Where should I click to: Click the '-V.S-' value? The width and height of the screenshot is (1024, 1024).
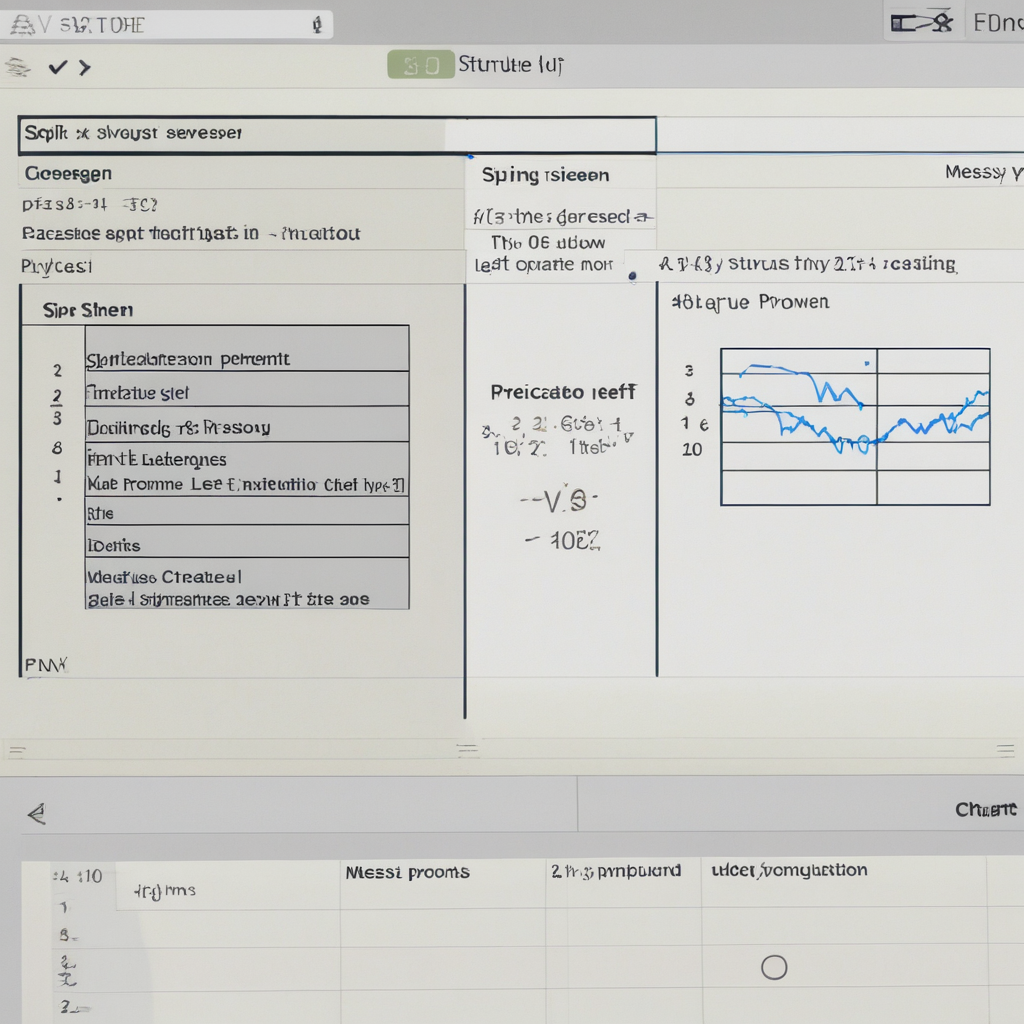click(559, 501)
